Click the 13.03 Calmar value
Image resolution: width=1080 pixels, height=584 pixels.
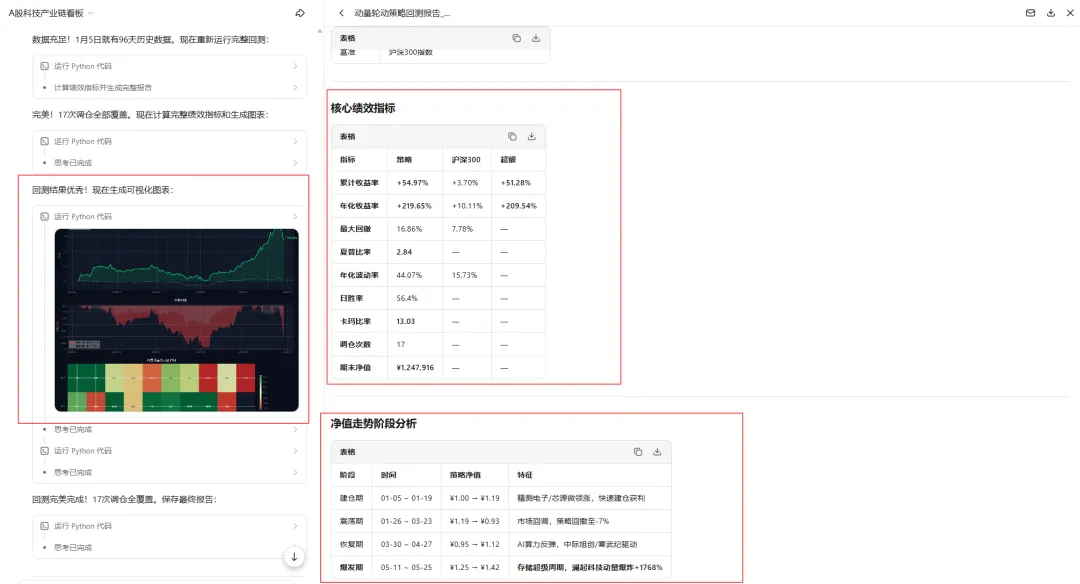tap(406, 321)
